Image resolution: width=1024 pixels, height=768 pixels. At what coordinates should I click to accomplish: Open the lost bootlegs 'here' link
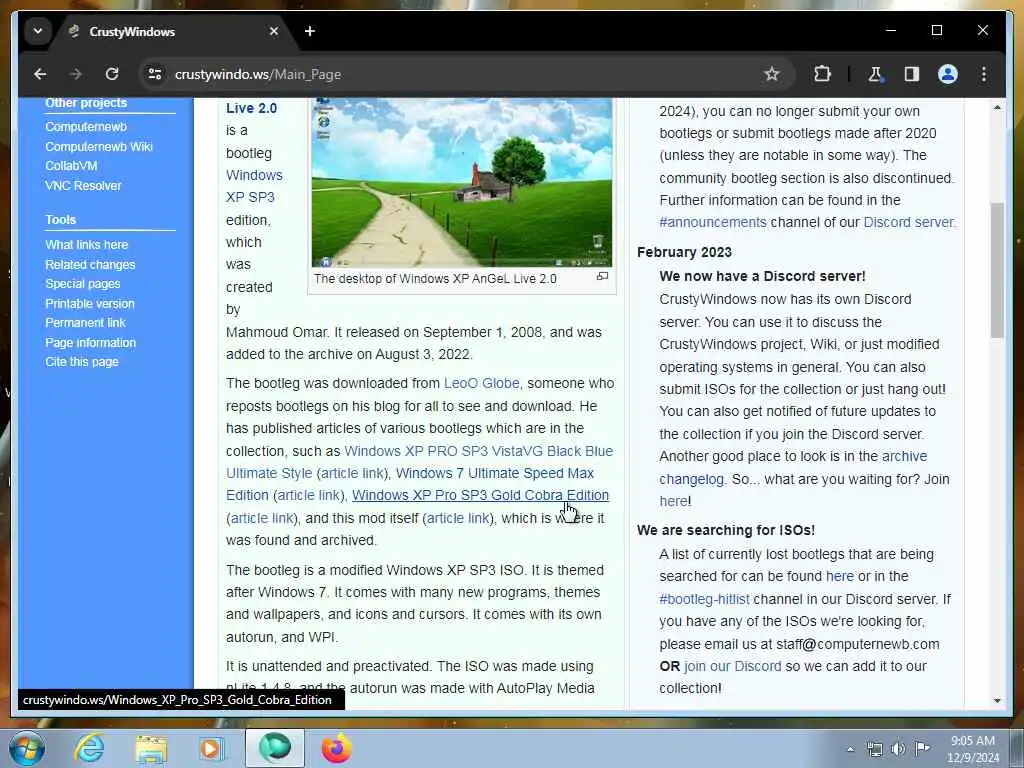[x=840, y=577]
